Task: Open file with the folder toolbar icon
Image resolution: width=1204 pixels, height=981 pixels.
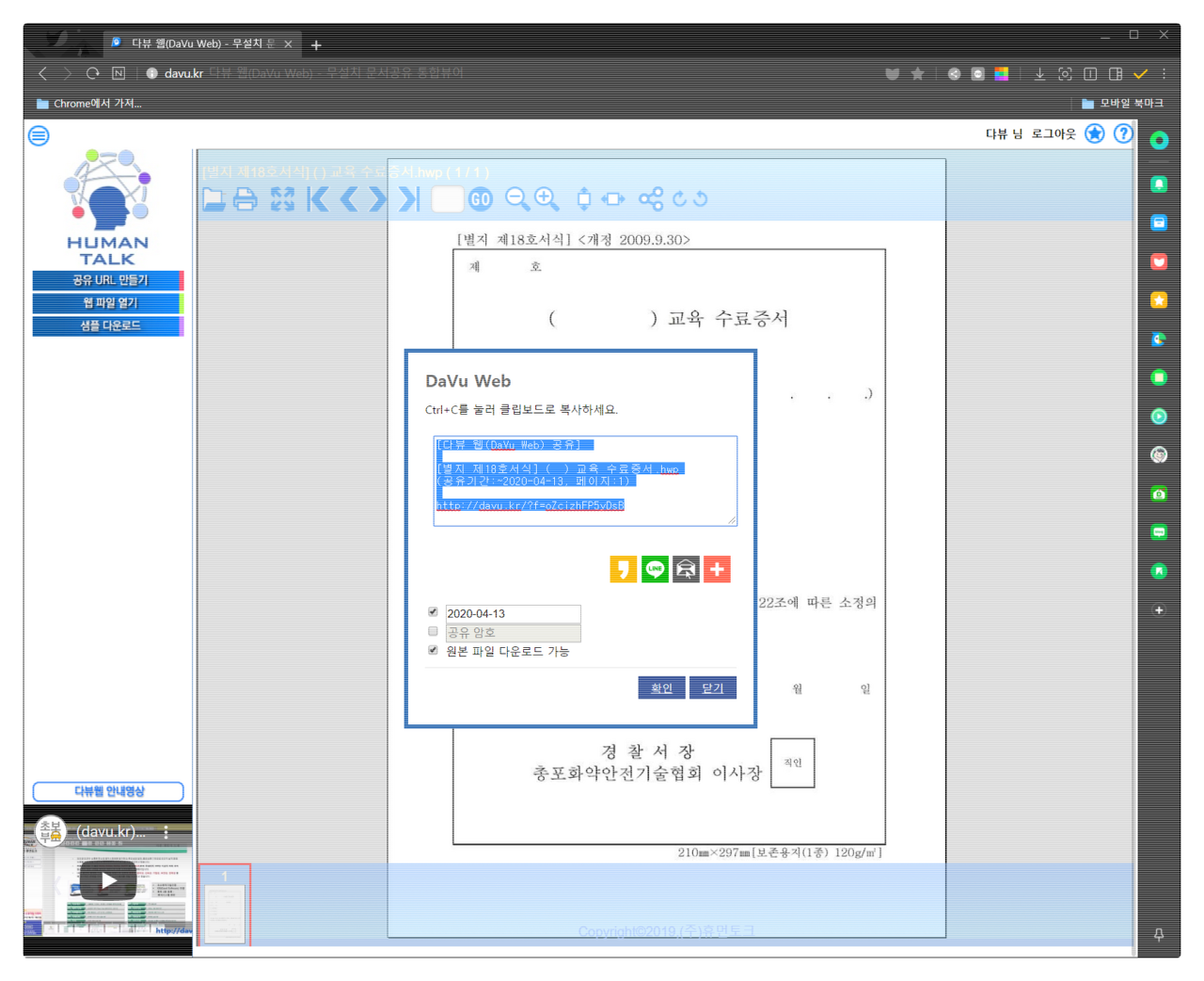Action: (x=214, y=199)
